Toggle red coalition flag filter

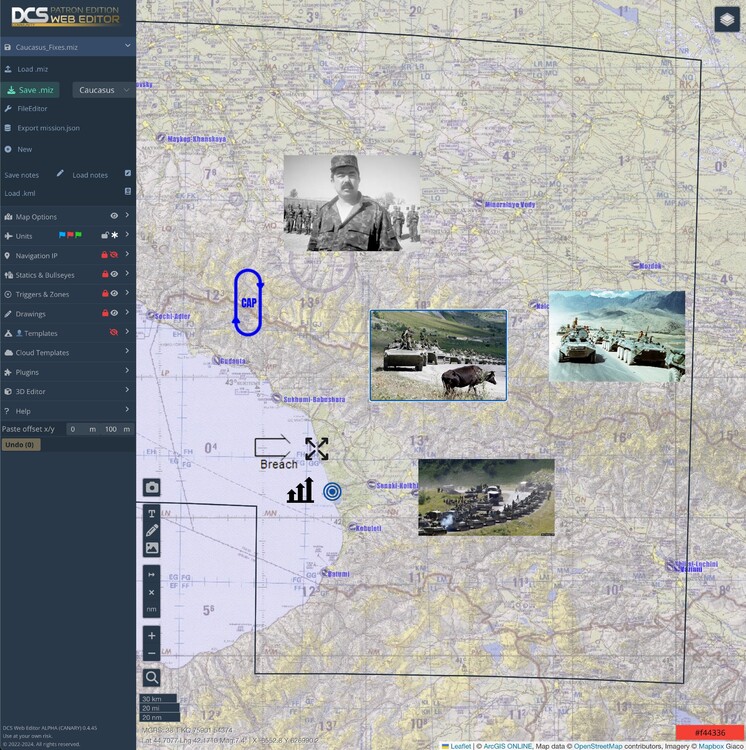coord(70,235)
